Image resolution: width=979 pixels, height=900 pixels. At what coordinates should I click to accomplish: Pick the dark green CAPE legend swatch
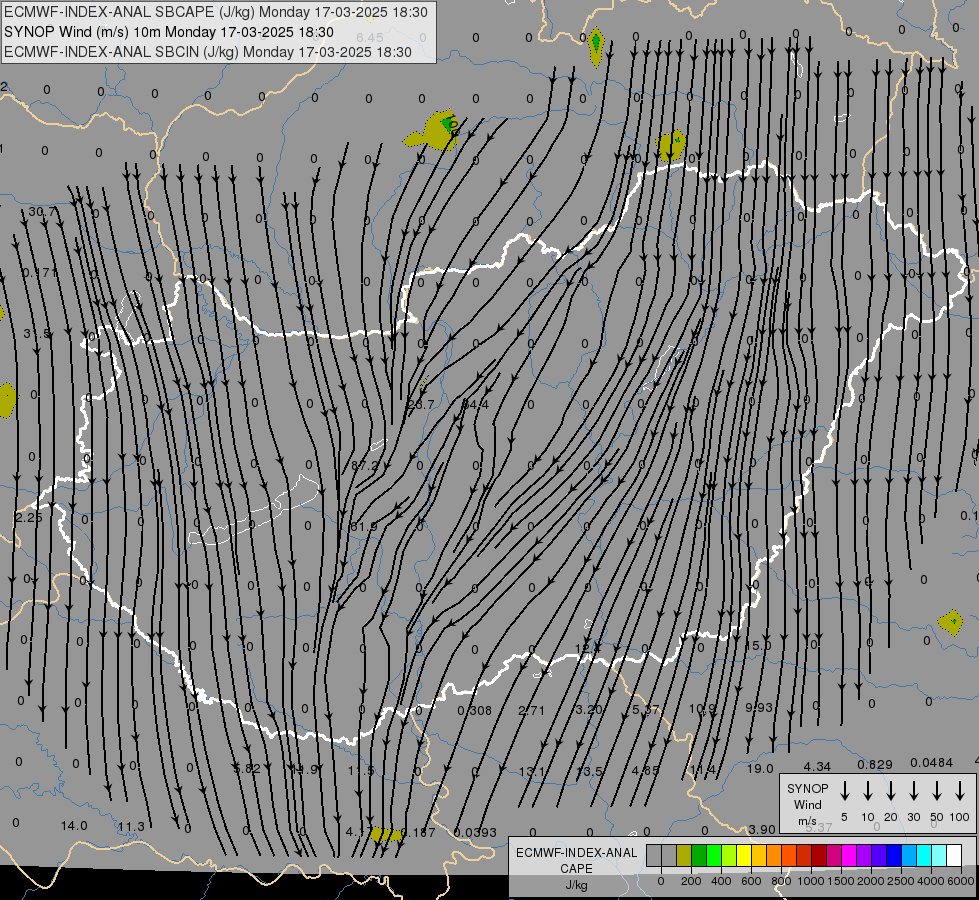click(x=699, y=855)
